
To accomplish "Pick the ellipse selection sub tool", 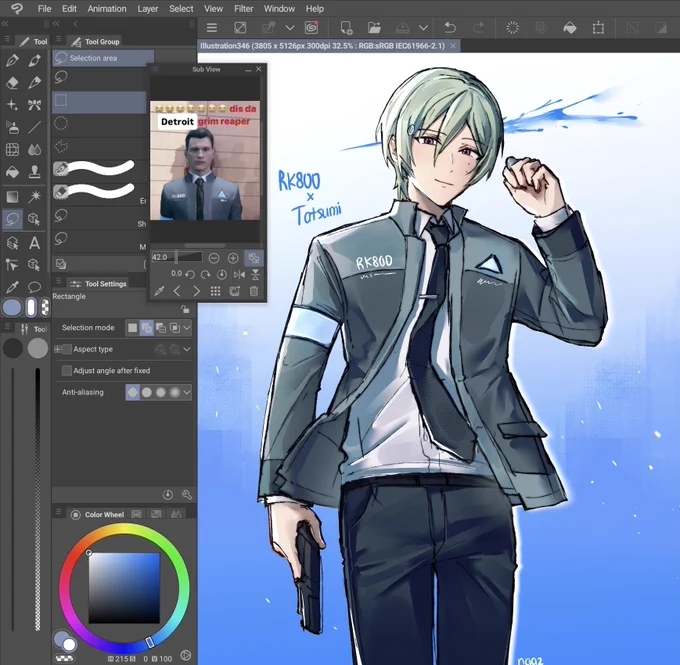I will (99, 124).
